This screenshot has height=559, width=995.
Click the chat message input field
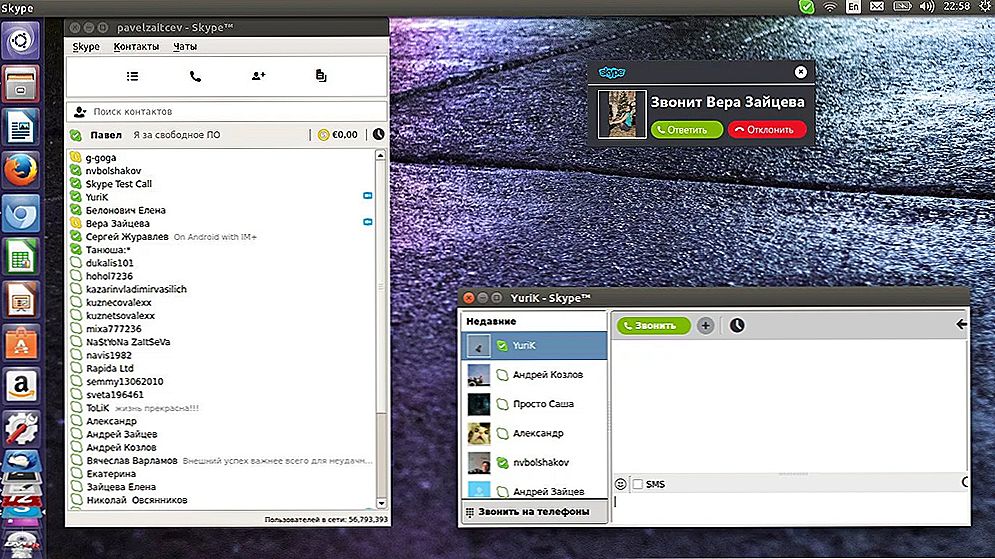pyautogui.click(x=791, y=508)
